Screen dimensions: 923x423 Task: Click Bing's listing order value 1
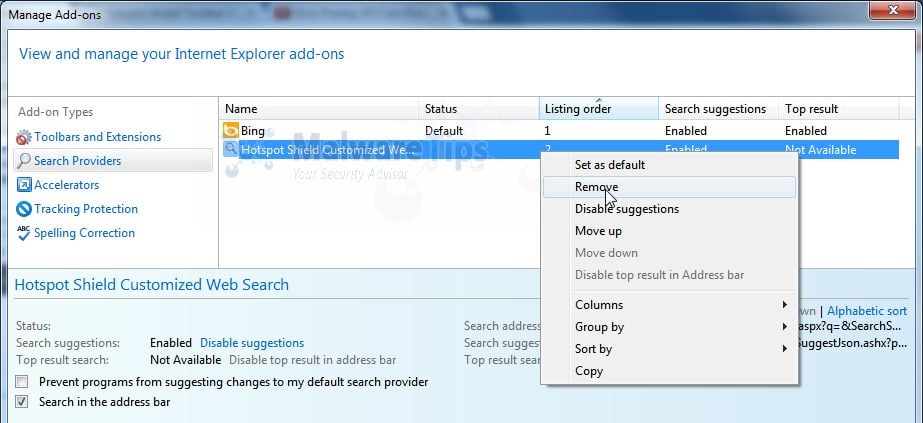[x=547, y=131]
